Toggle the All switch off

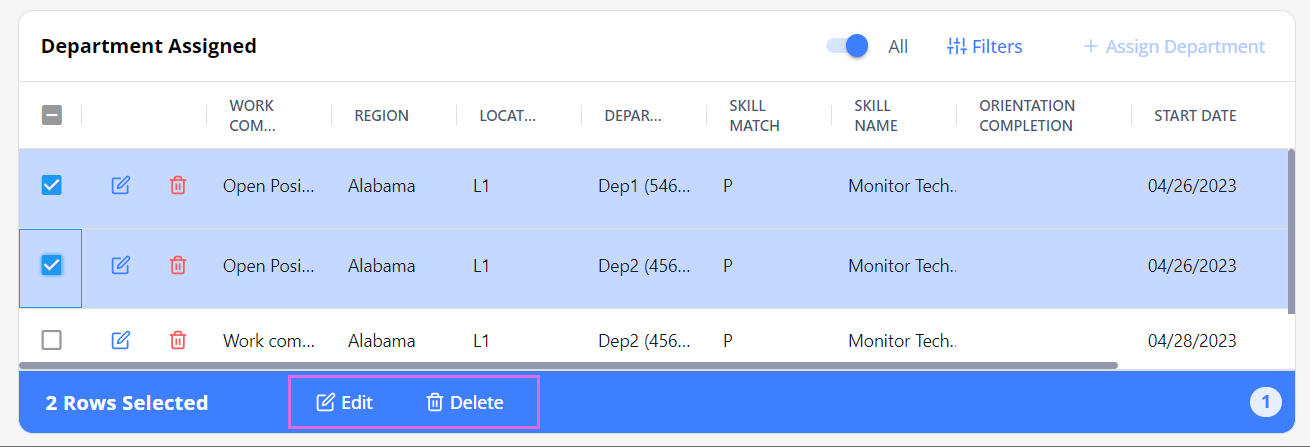(847, 46)
